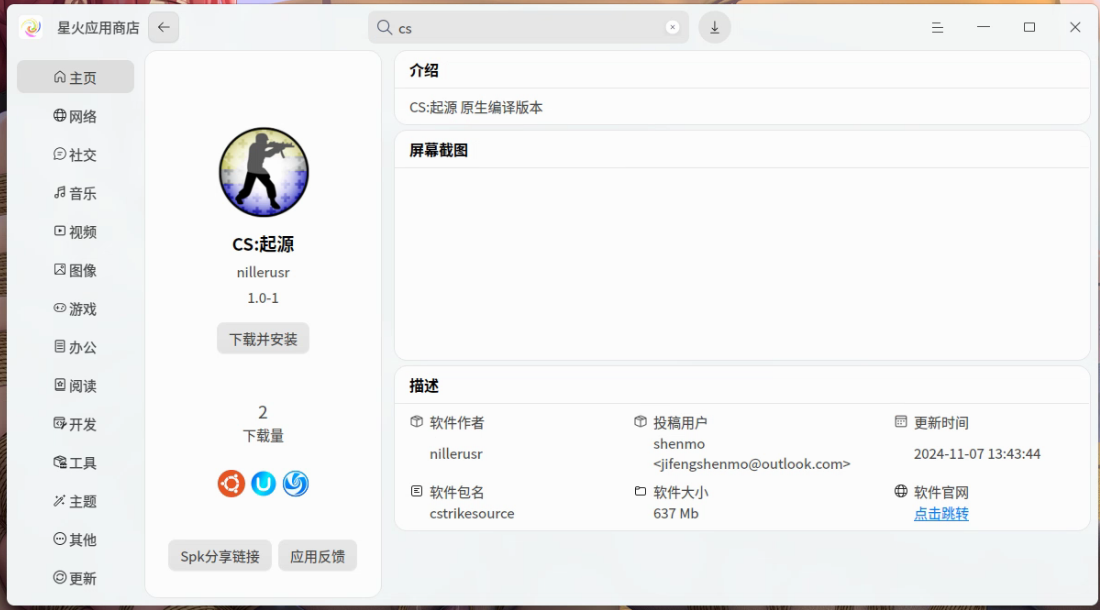Click the download count 2
This screenshot has height=610, width=1100.
263,412
